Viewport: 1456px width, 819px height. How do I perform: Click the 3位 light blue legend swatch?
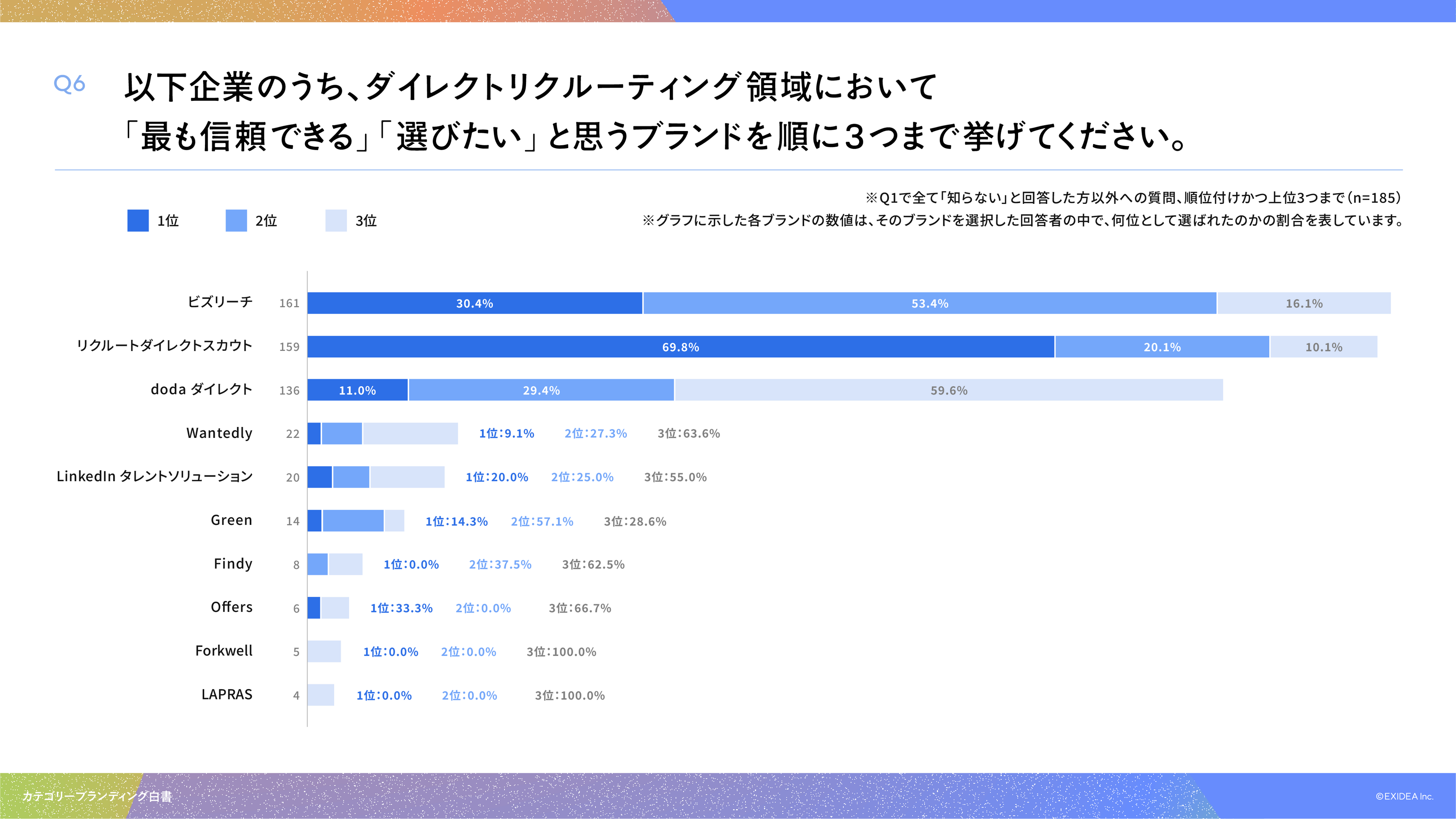click(336, 221)
